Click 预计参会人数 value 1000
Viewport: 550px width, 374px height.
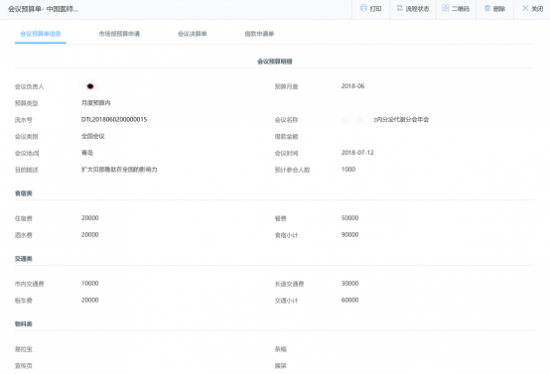pos(348,169)
